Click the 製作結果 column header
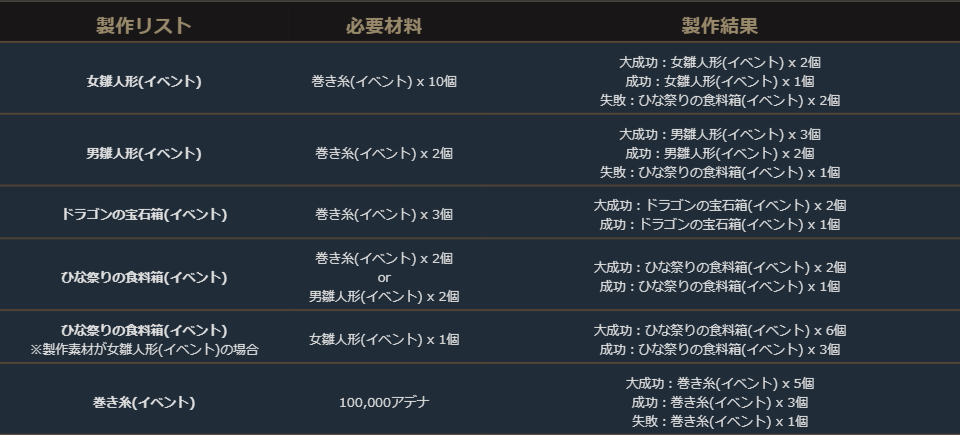Viewport: 960px width, 435px height. pos(719,26)
